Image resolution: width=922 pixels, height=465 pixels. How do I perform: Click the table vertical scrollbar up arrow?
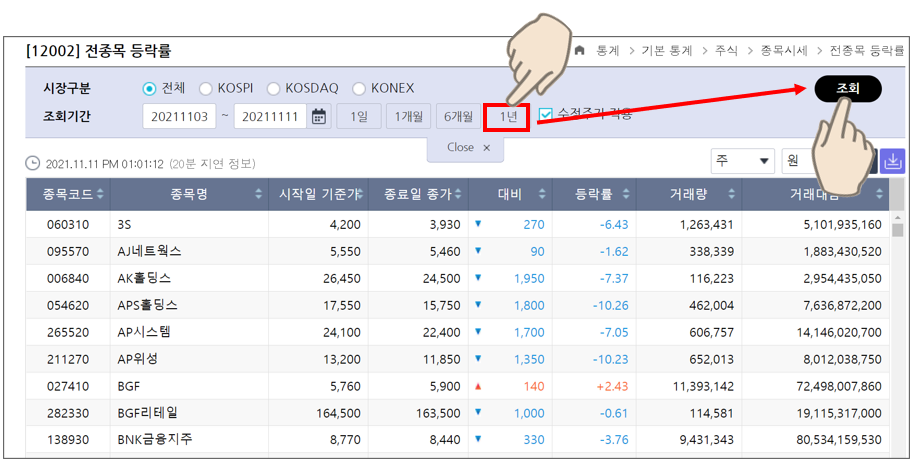[897, 218]
